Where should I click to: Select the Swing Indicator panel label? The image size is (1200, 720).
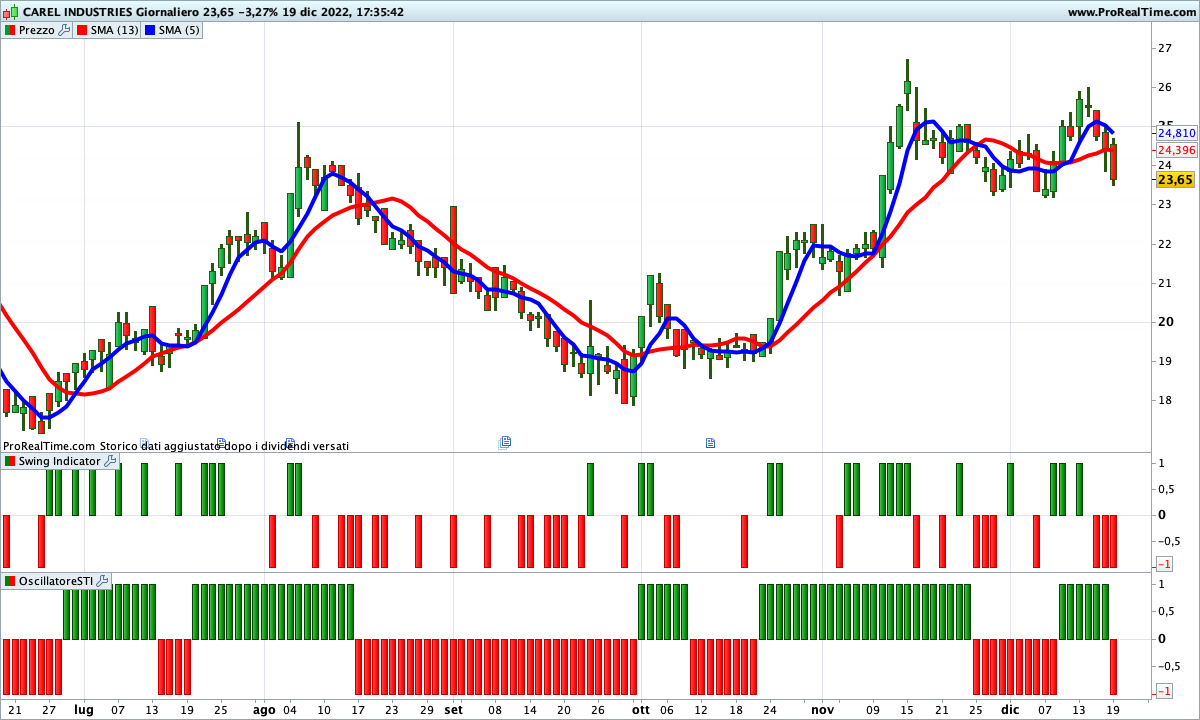click(x=60, y=461)
